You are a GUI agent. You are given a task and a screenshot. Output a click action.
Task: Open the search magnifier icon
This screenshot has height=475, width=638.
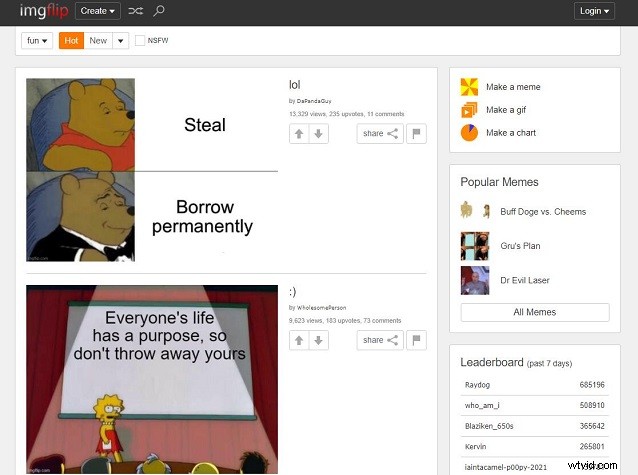point(159,11)
